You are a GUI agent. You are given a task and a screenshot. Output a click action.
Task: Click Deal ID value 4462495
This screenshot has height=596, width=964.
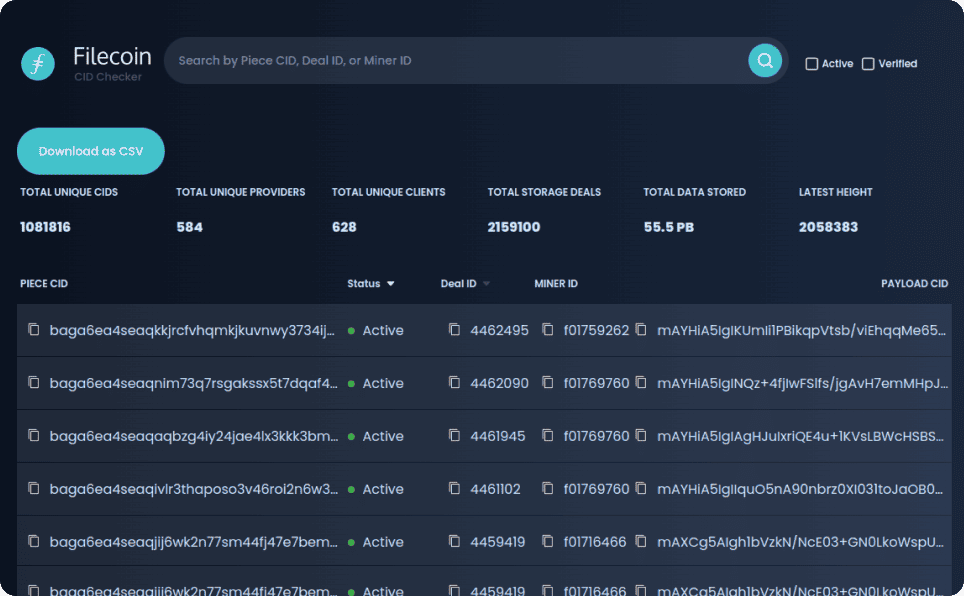[x=499, y=330]
